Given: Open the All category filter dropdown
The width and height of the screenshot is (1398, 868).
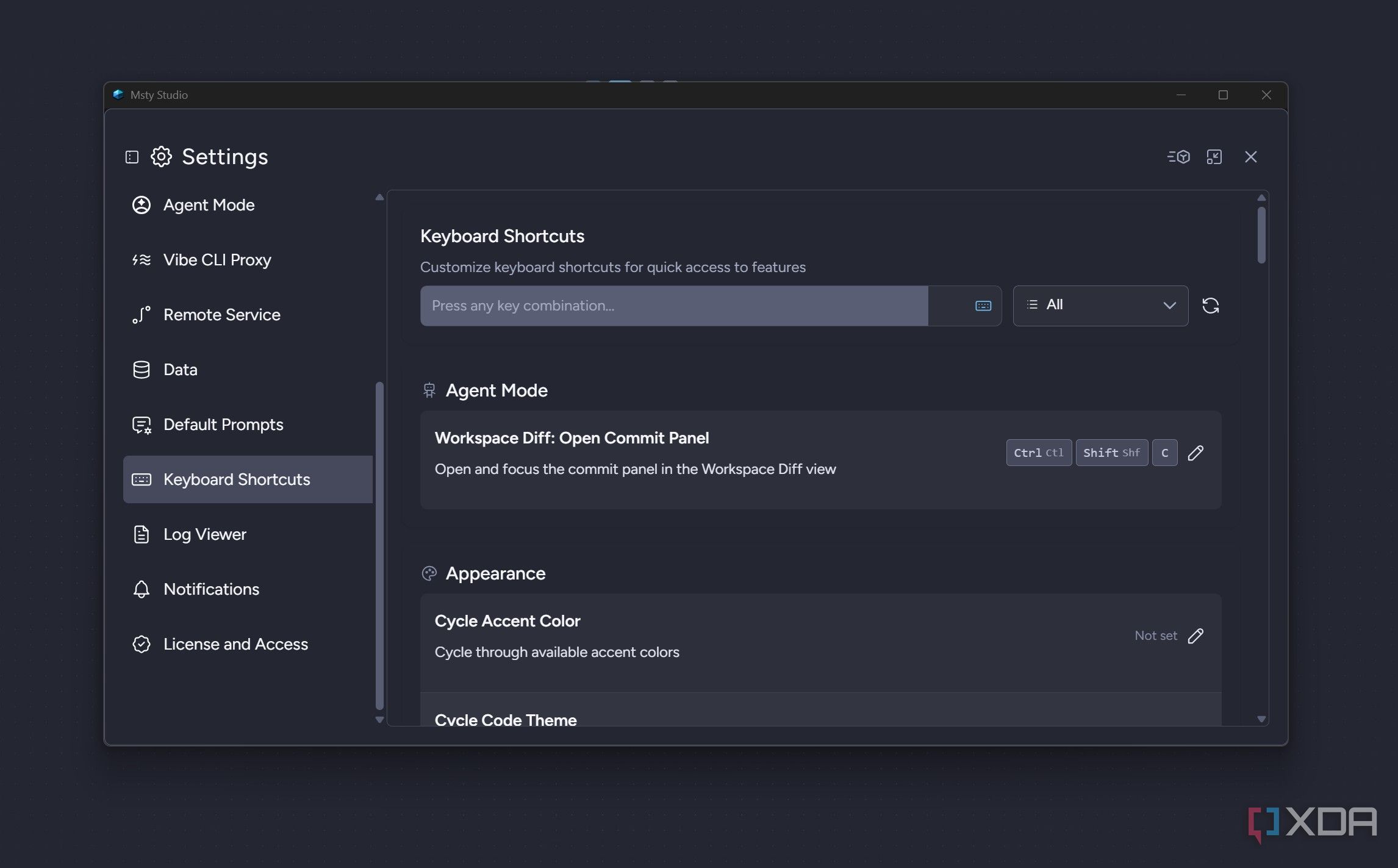Looking at the screenshot, I should (1100, 306).
